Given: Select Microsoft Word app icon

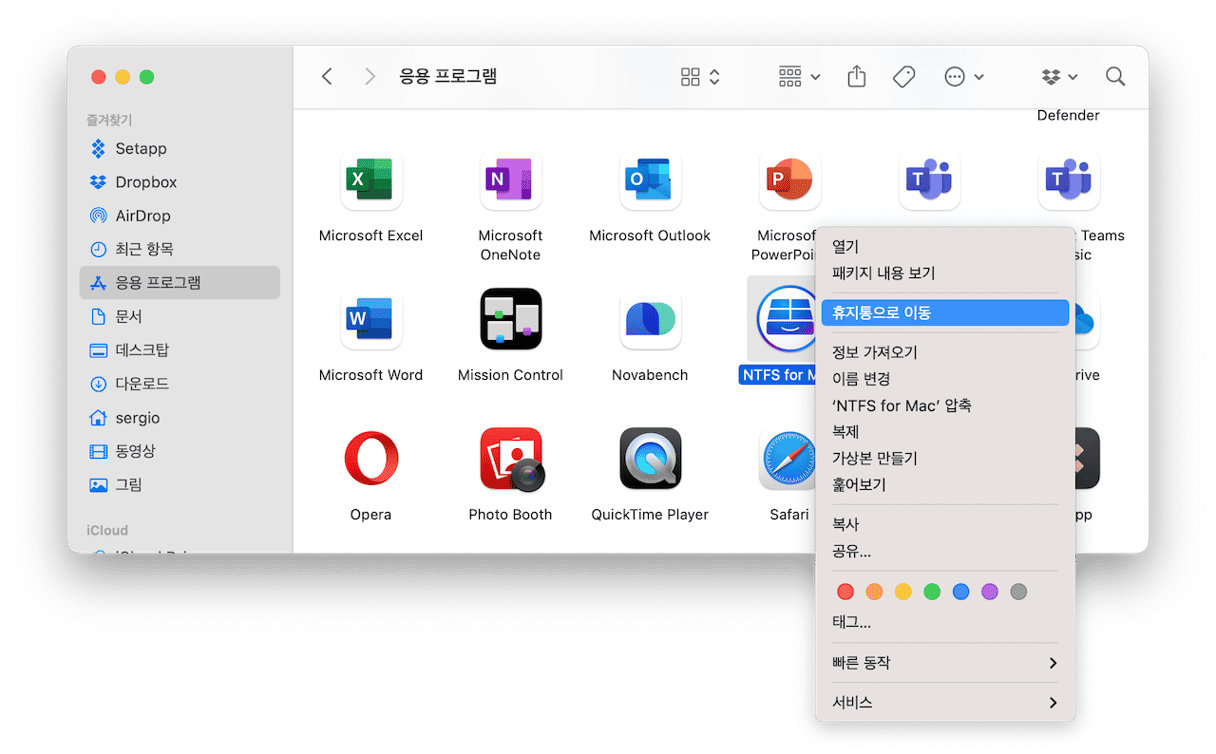Looking at the screenshot, I should coord(370,320).
